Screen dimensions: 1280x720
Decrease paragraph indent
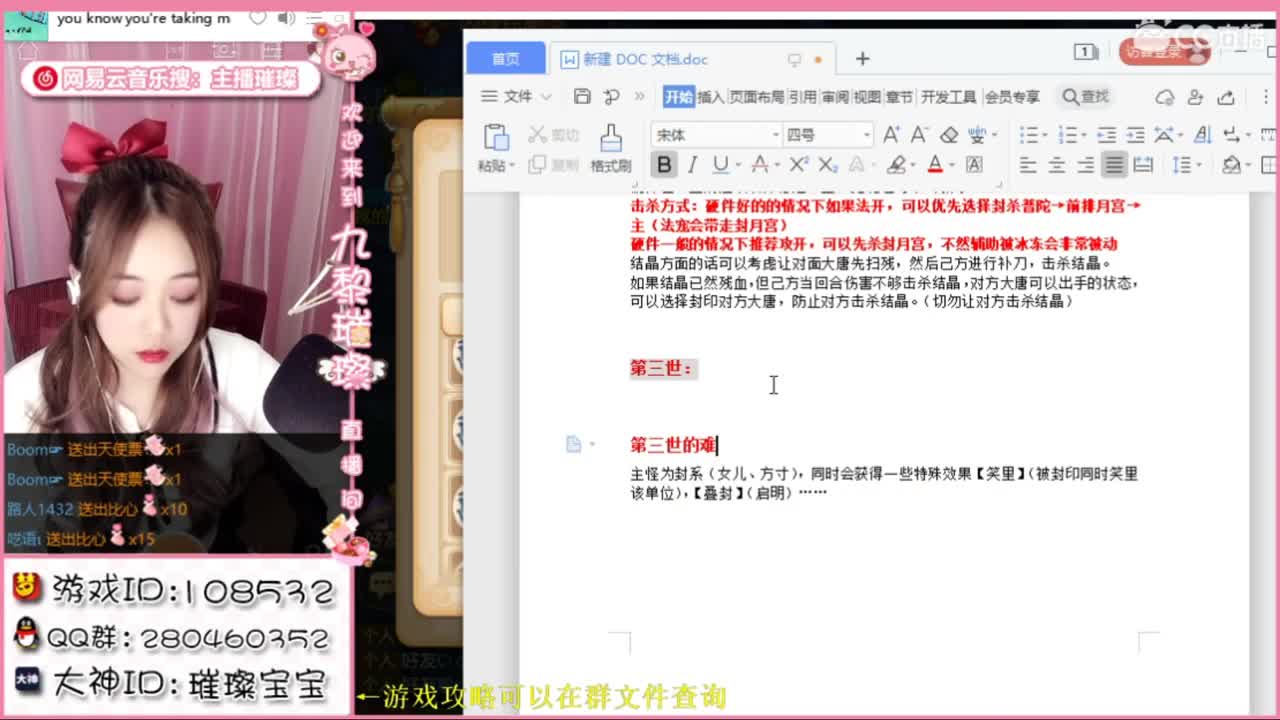point(1106,134)
